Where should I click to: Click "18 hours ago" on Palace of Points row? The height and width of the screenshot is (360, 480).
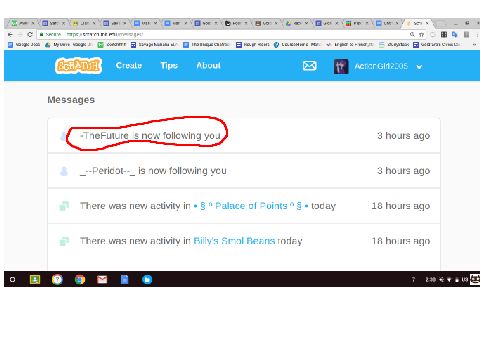[x=401, y=206]
